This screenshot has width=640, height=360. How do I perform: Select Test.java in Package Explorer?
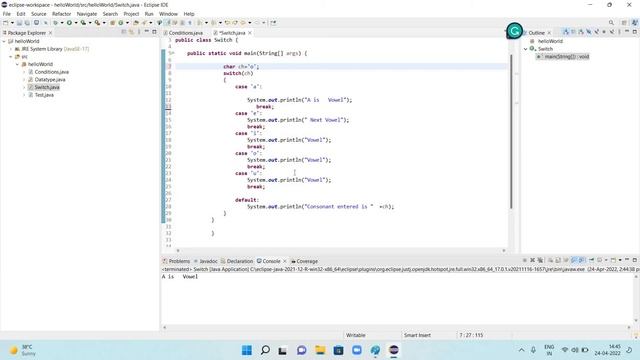44,95
